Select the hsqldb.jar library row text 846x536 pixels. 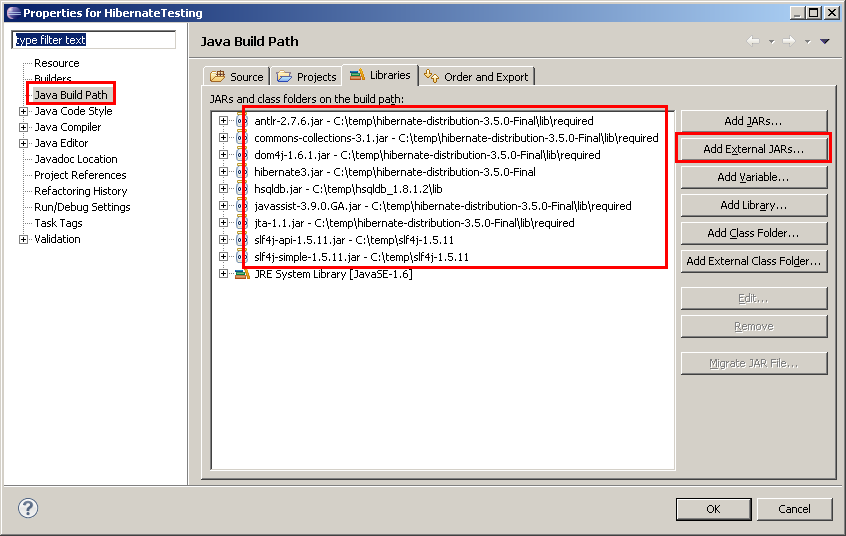(348, 189)
